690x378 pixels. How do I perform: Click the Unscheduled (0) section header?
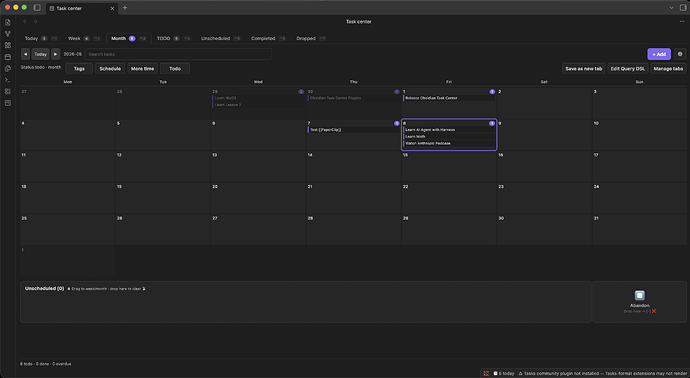(x=44, y=289)
